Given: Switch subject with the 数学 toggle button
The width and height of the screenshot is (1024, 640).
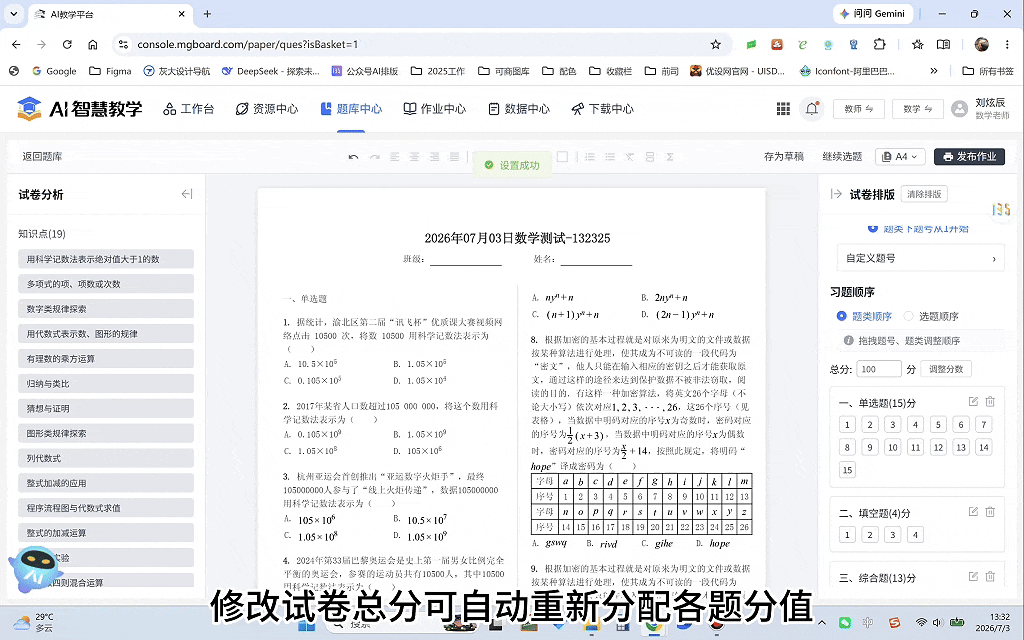Looking at the screenshot, I should click(x=918, y=109).
